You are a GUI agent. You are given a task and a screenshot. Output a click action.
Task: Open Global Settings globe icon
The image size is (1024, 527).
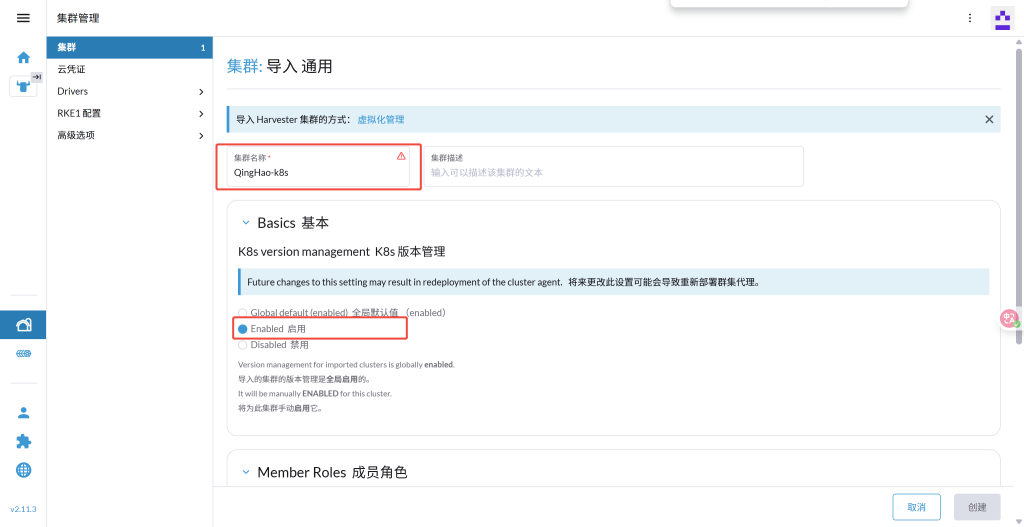point(23,470)
